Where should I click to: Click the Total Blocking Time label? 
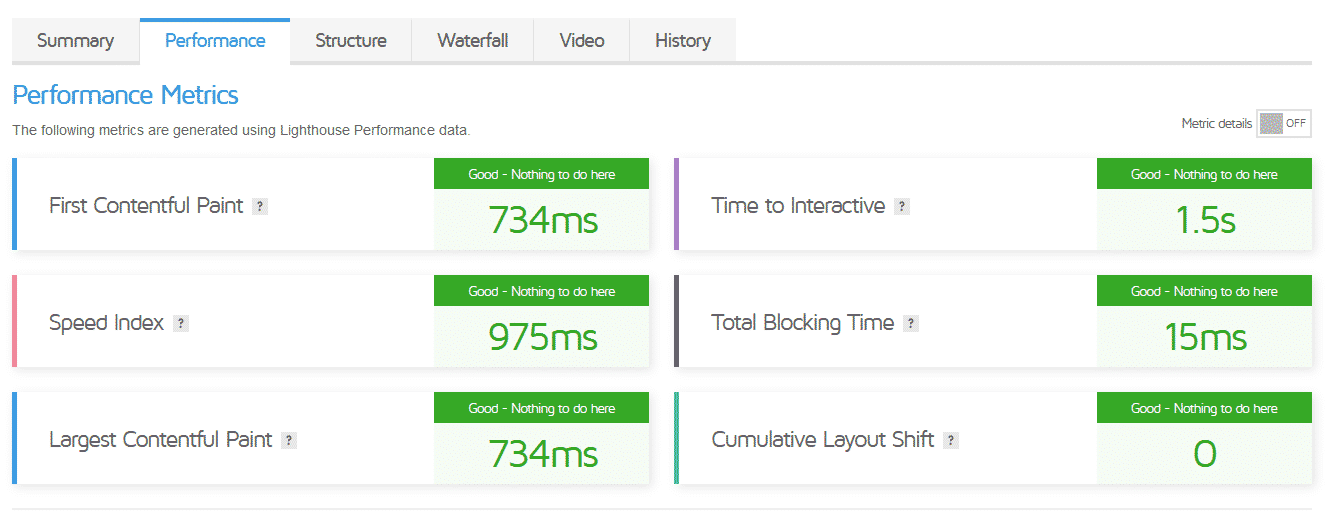[x=802, y=323]
